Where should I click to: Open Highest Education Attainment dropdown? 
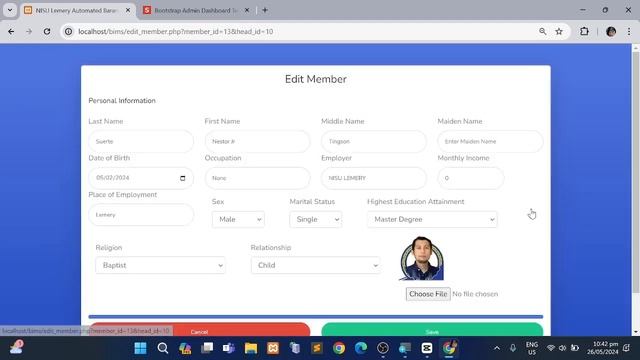432,219
